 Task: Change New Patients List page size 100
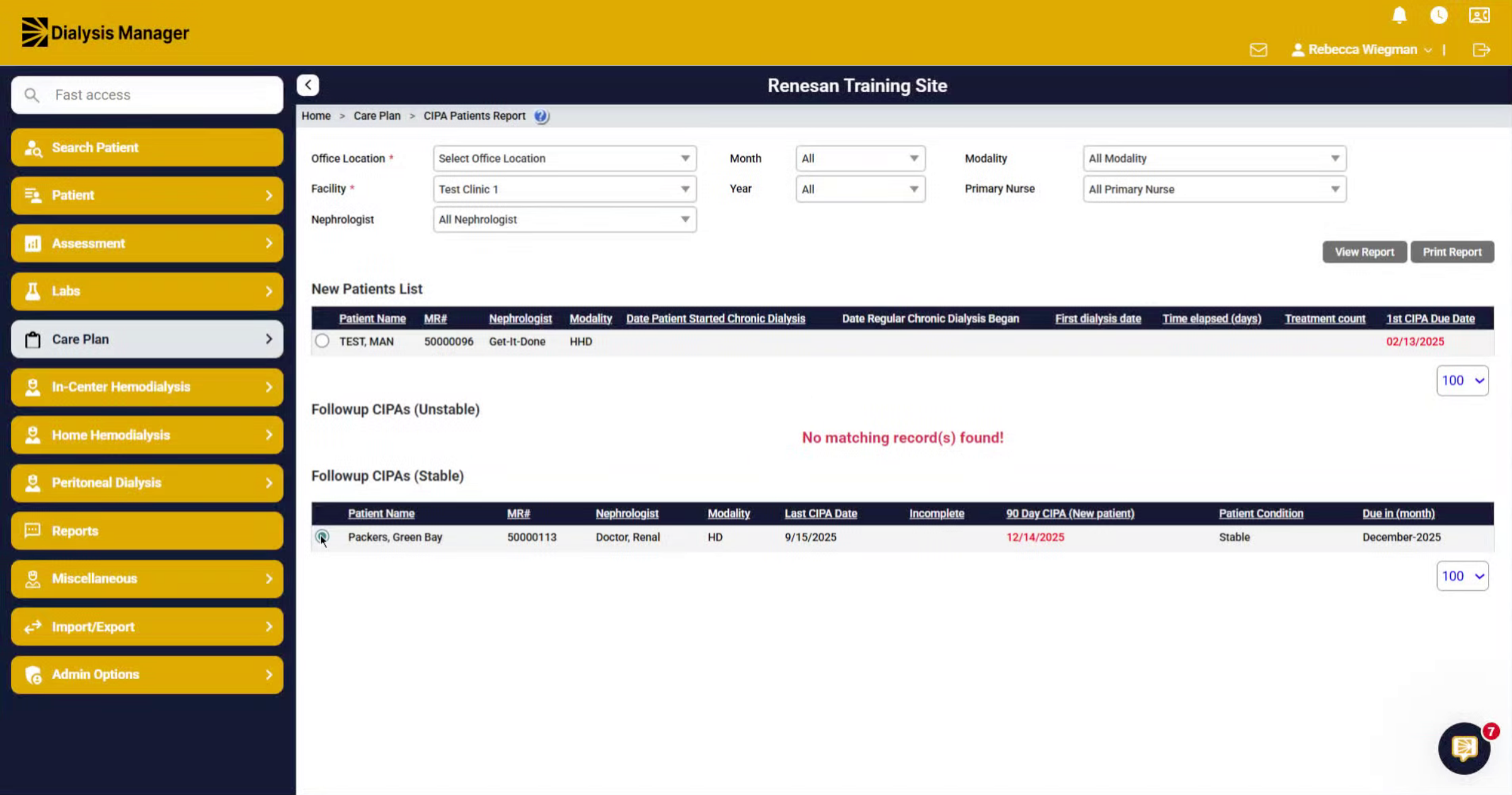pos(1462,380)
